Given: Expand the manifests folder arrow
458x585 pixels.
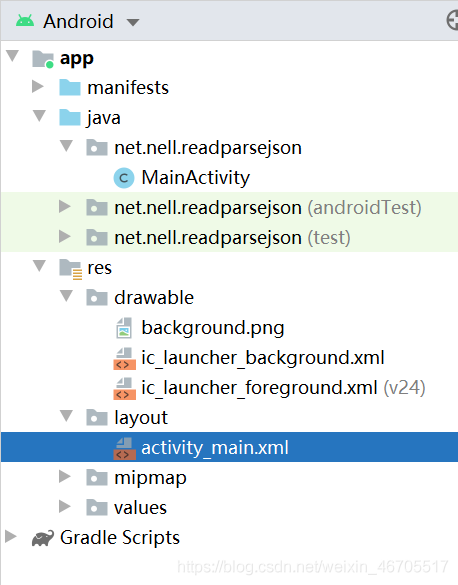Looking at the screenshot, I should (38, 87).
